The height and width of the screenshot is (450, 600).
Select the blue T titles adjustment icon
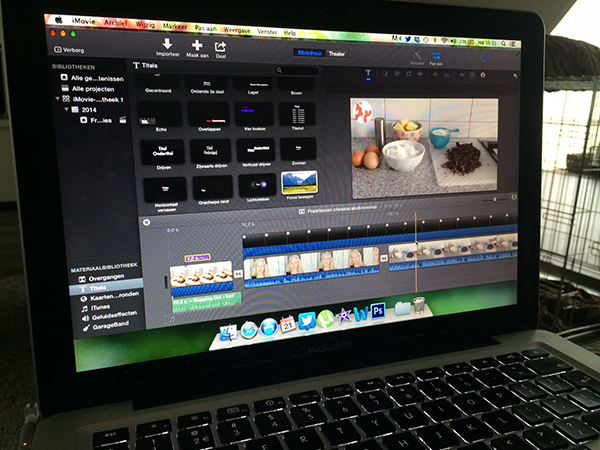368,73
